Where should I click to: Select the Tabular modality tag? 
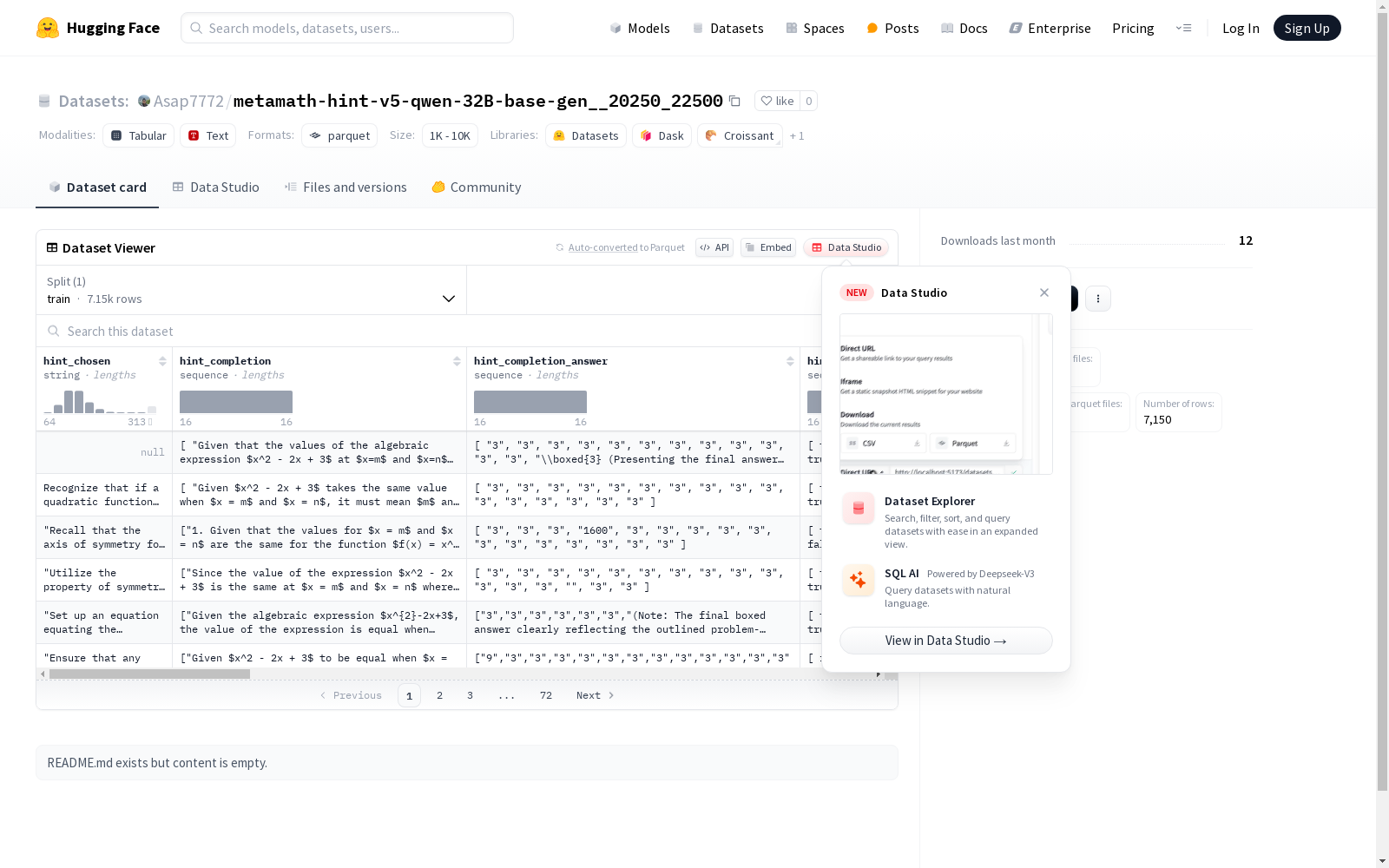[x=139, y=135]
